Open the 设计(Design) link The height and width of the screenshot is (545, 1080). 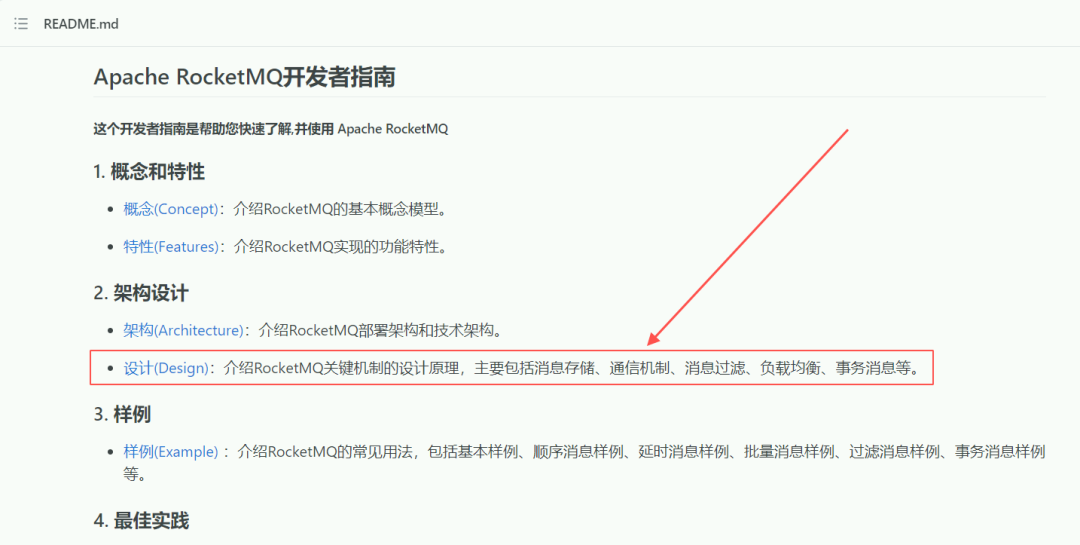[x=165, y=368]
